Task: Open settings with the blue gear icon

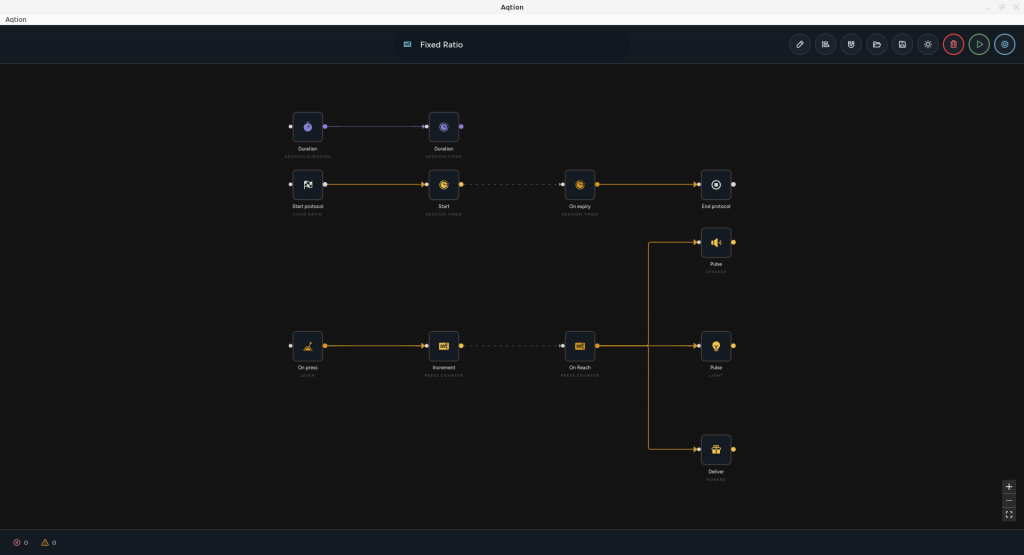Action: [1004, 44]
